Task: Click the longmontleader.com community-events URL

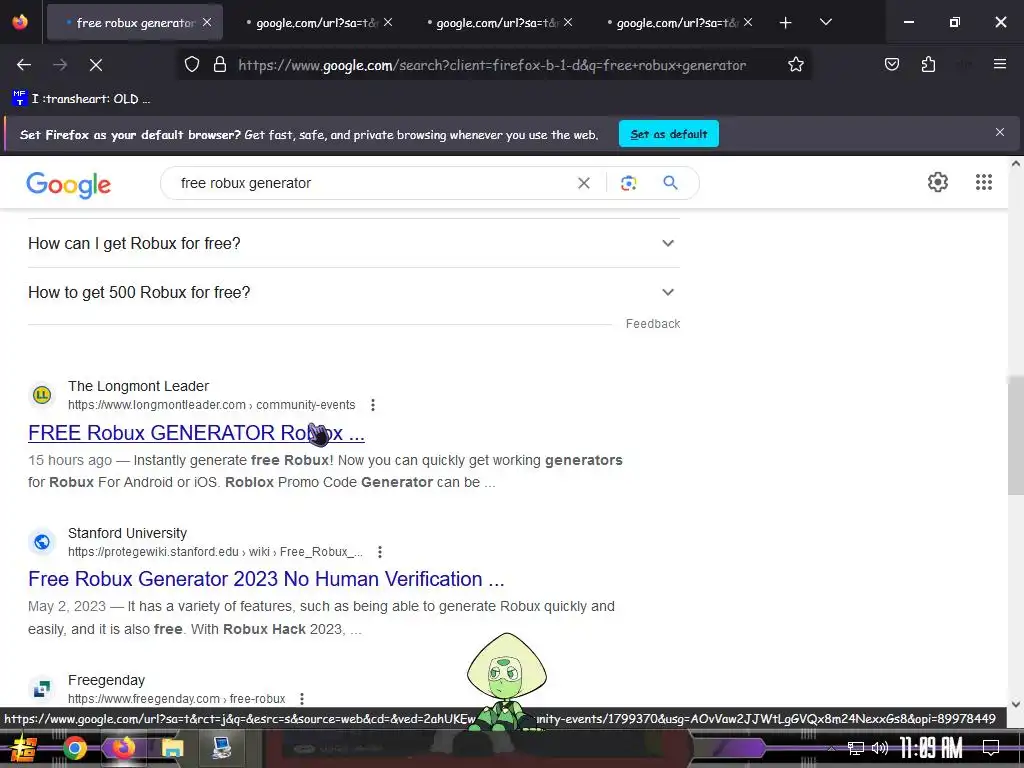Action: [212, 405]
